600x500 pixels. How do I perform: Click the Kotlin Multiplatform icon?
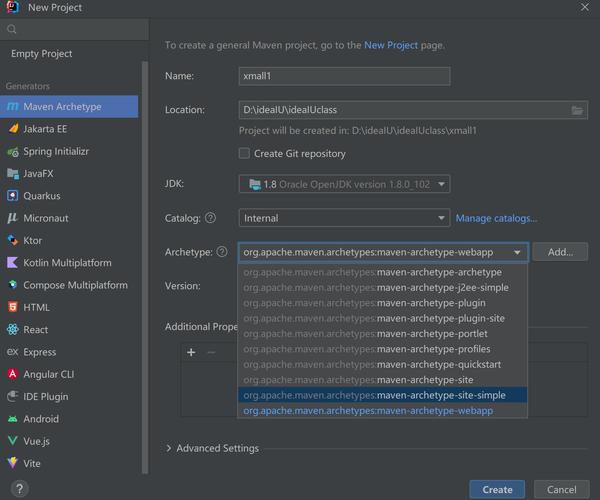(13, 262)
